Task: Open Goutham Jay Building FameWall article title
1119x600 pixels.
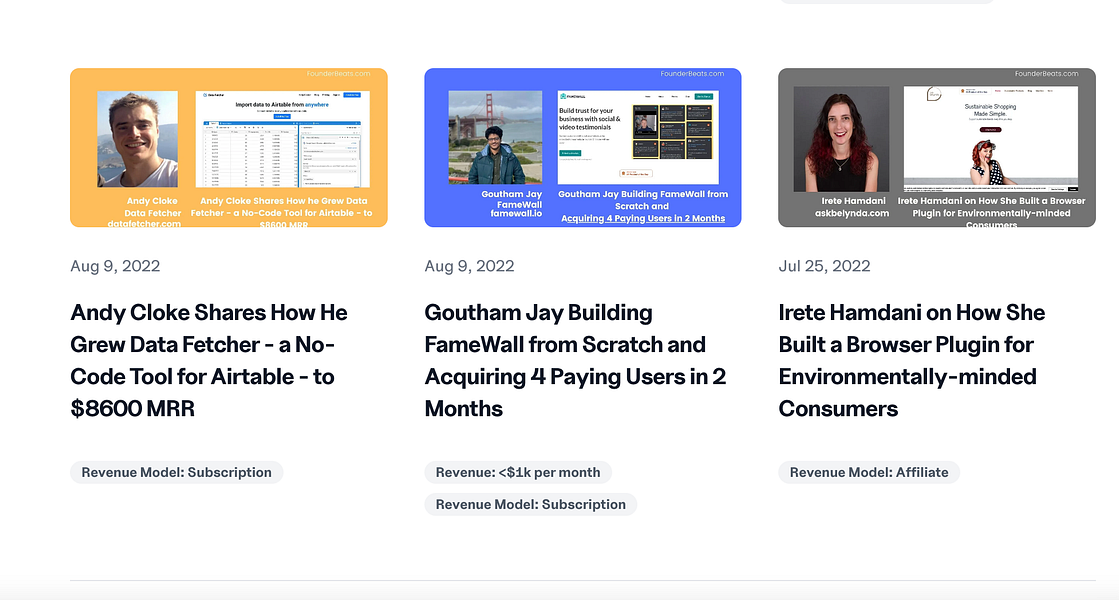Action: [x=574, y=360]
